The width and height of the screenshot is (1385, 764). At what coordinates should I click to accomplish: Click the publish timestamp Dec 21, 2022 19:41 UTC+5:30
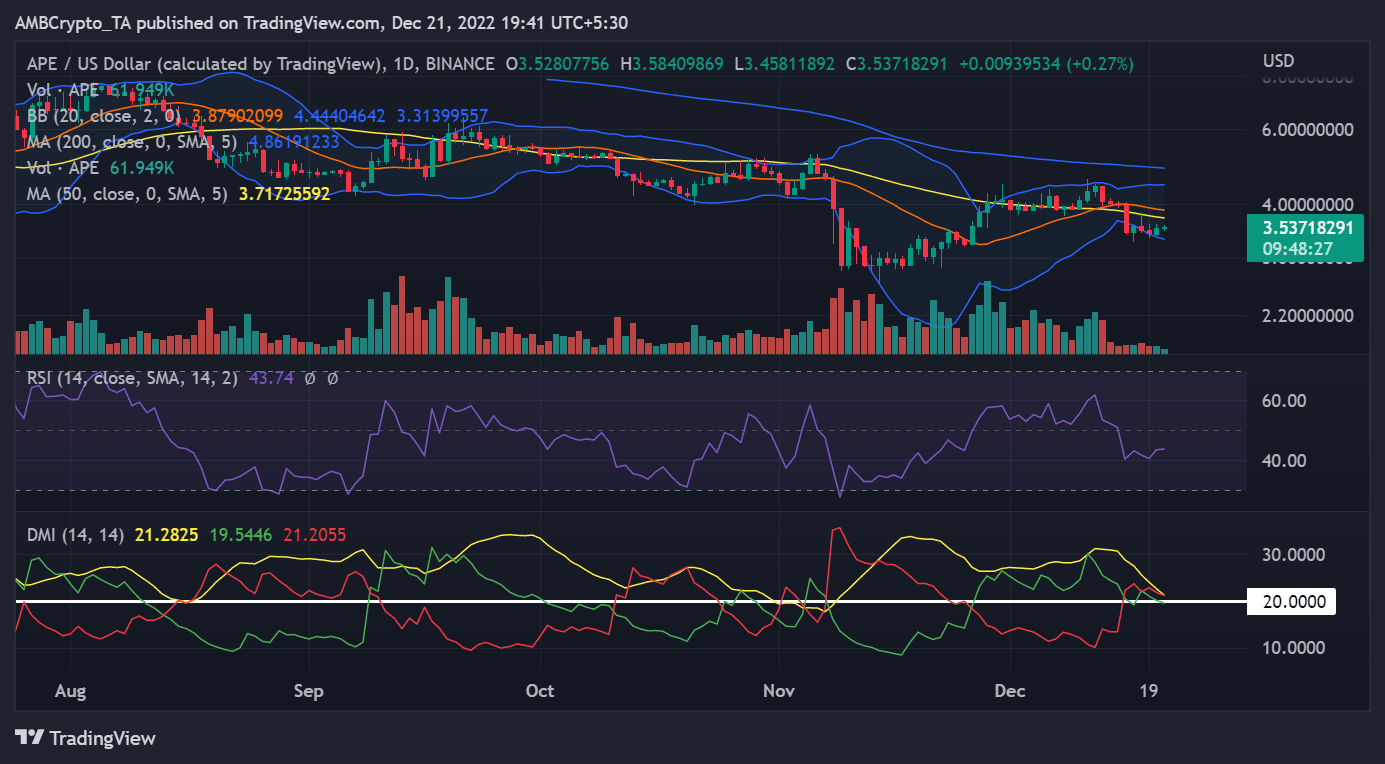[511, 22]
